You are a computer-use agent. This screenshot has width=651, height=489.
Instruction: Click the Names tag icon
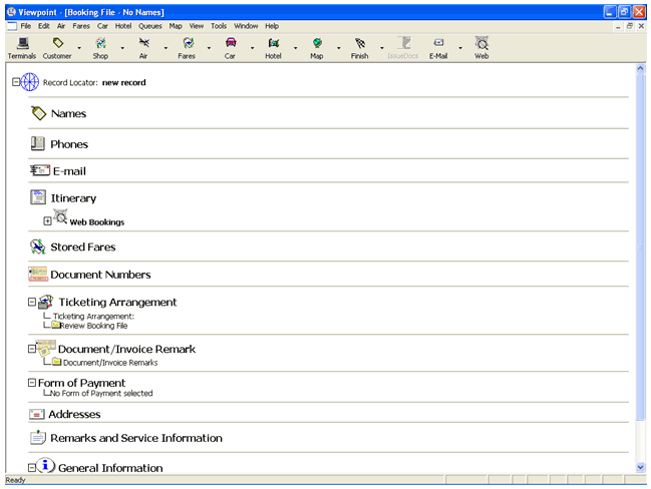click(39, 113)
